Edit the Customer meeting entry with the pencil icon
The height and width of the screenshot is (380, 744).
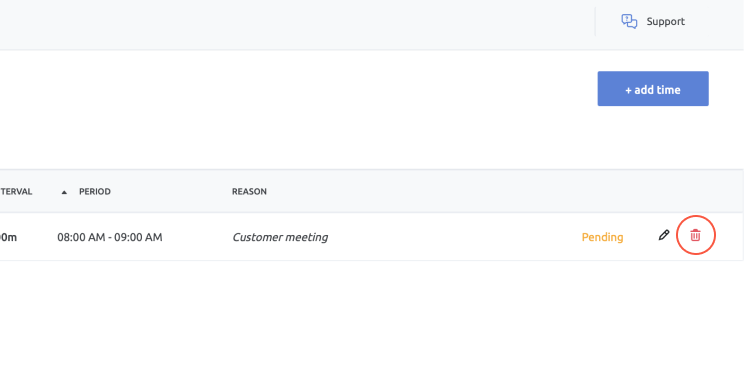(x=664, y=235)
